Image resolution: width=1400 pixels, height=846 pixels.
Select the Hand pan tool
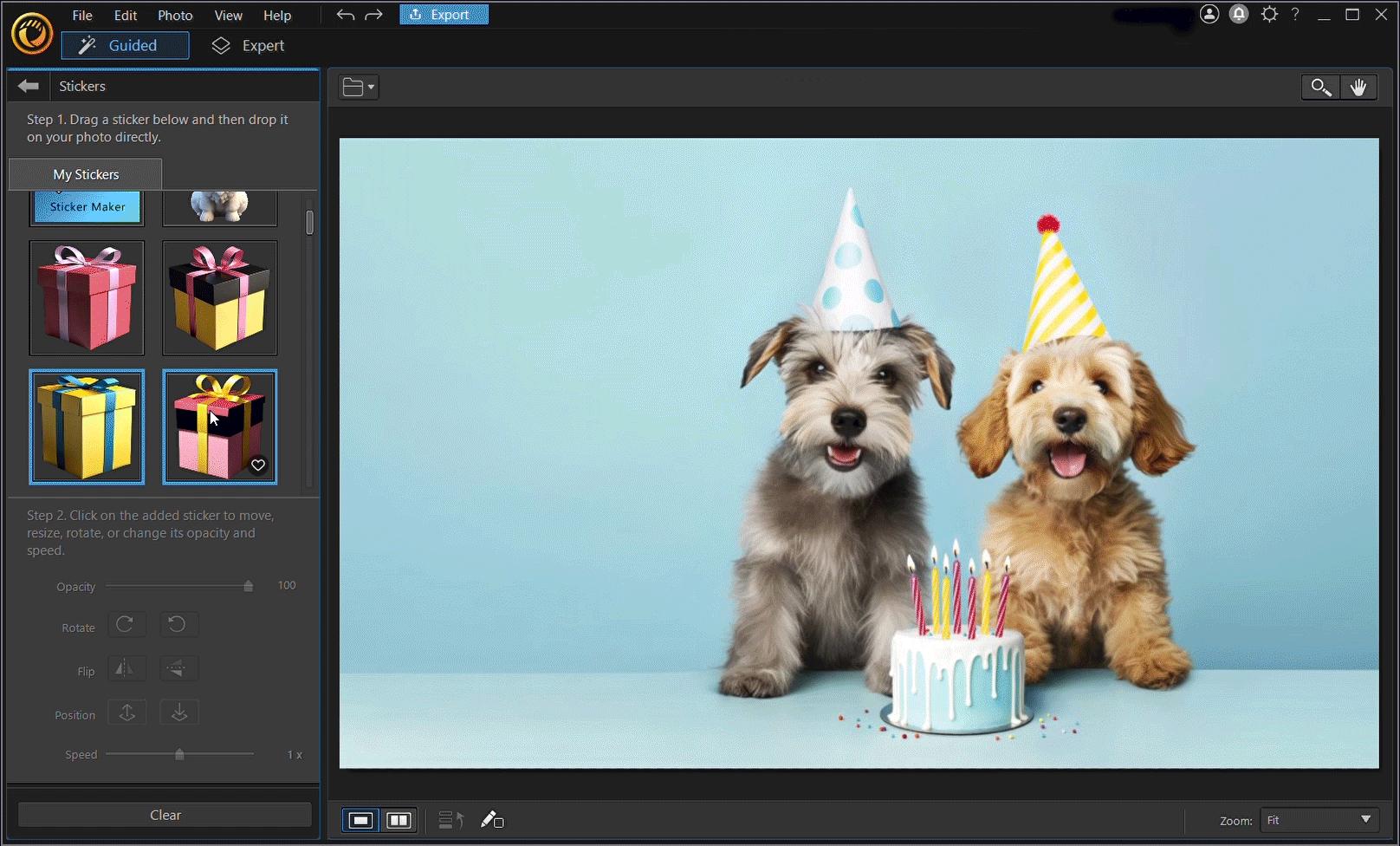pos(1358,87)
